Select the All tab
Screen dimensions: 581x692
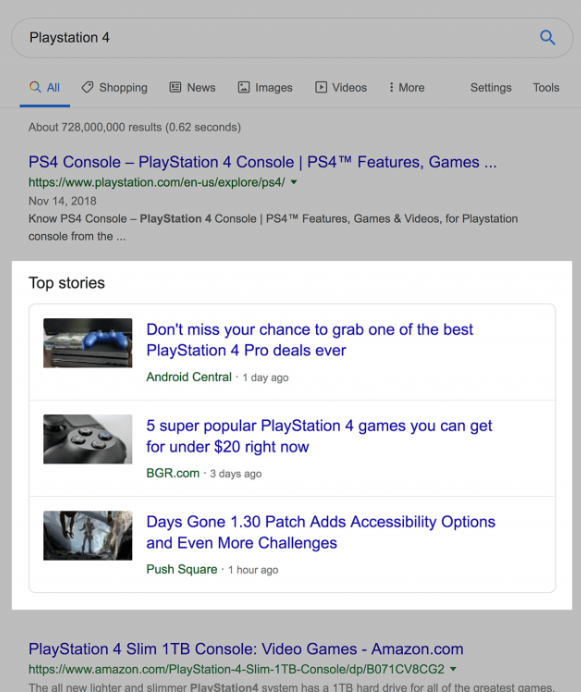coord(45,88)
